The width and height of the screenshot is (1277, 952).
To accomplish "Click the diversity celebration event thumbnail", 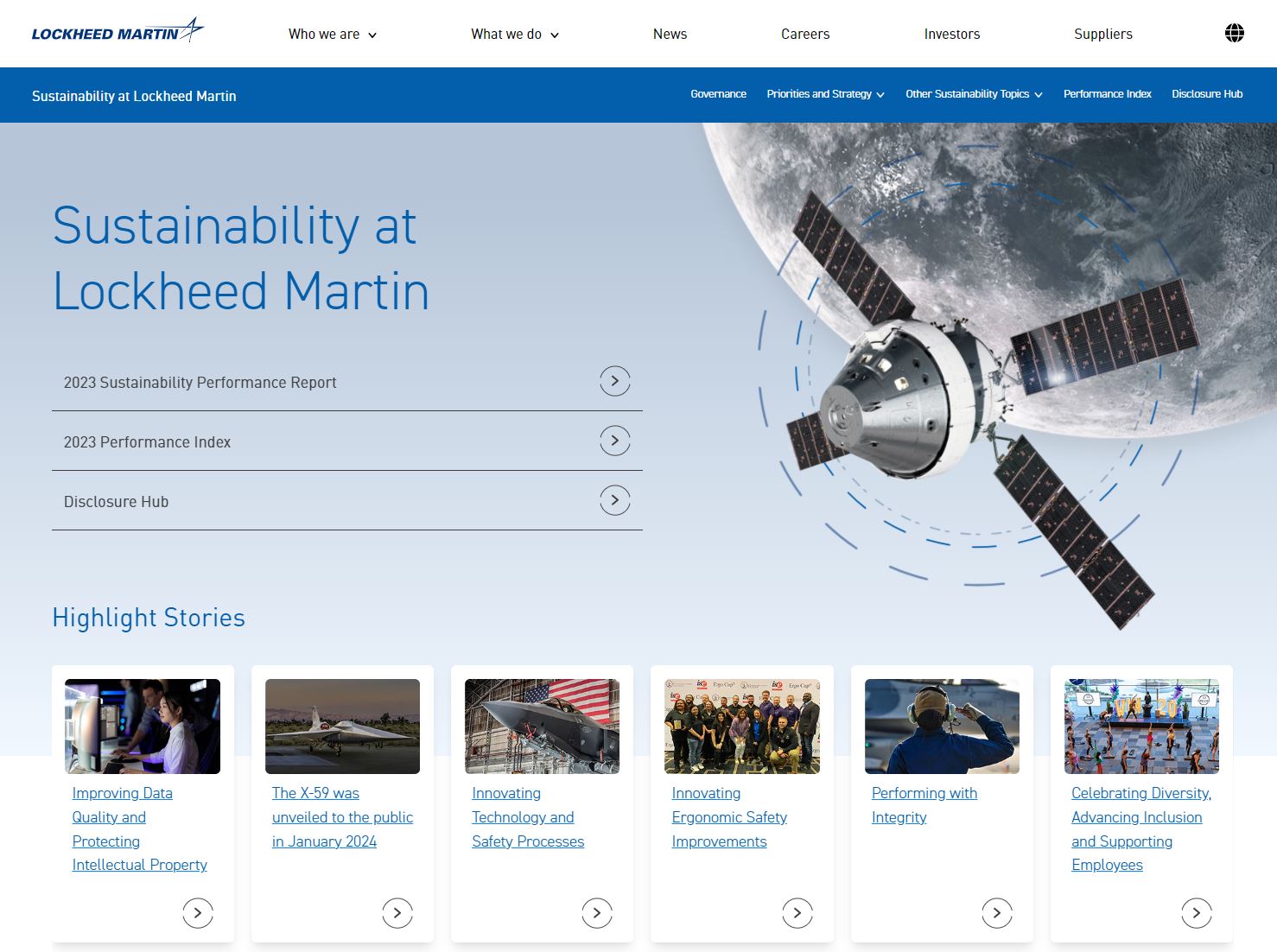I will point(1141,727).
